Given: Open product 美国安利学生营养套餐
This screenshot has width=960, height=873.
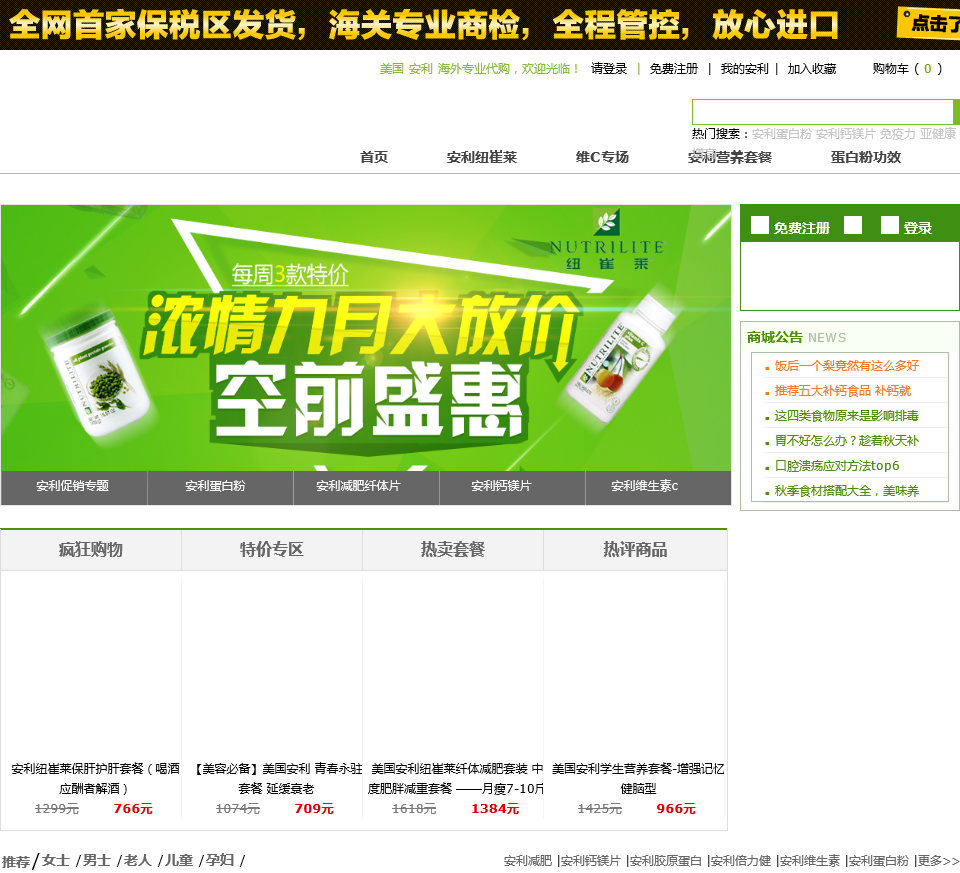Looking at the screenshot, I should [x=638, y=779].
